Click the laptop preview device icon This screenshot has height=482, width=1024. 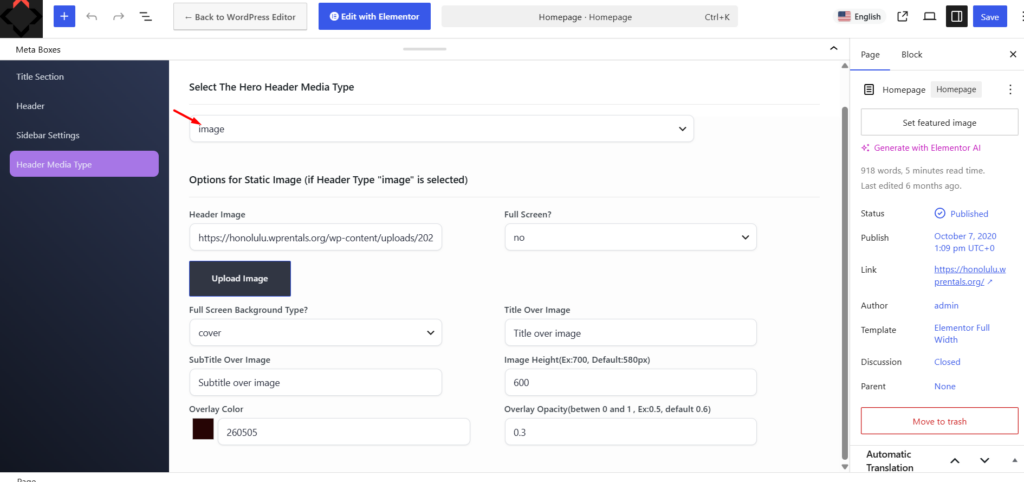(x=929, y=16)
